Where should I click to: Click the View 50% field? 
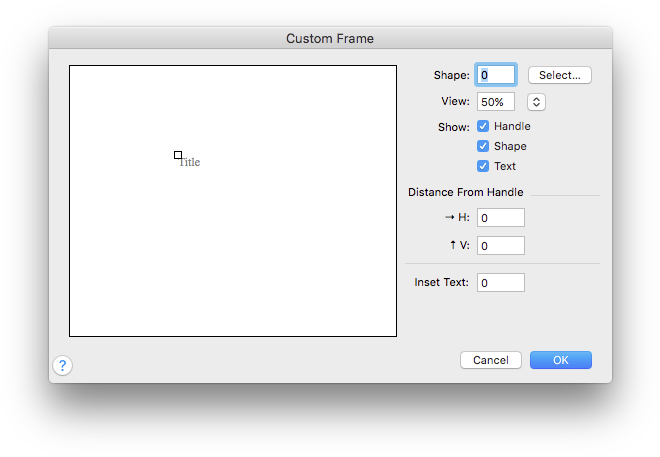[496, 102]
